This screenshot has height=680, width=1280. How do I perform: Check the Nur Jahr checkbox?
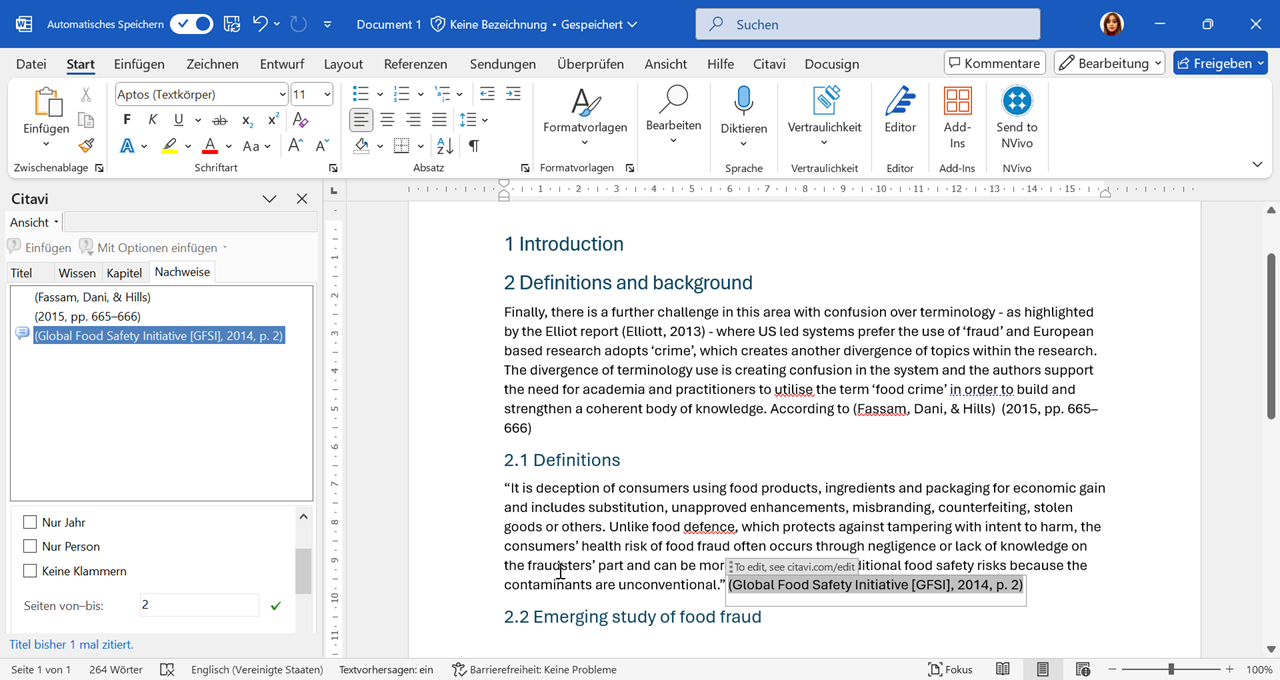click(x=30, y=522)
